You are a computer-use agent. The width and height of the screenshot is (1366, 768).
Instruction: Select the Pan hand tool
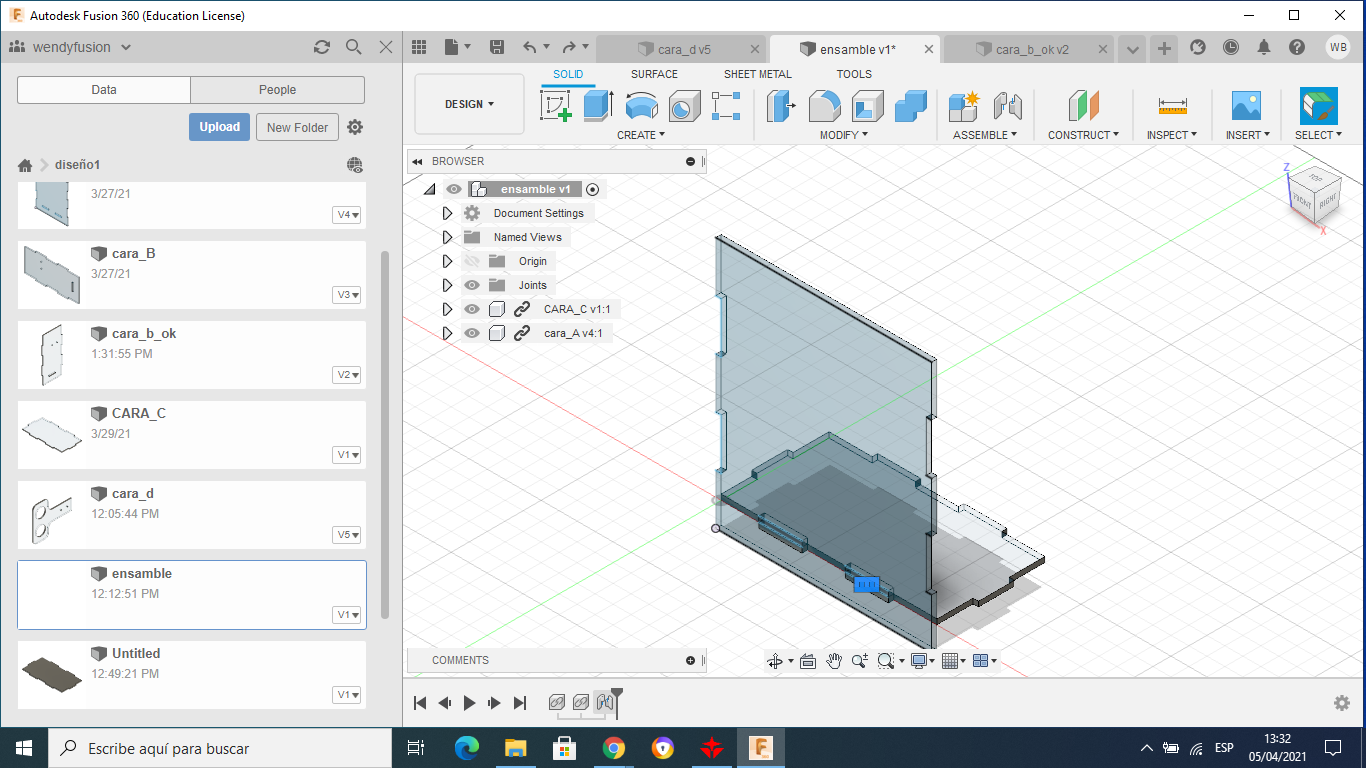coord(834,661)
